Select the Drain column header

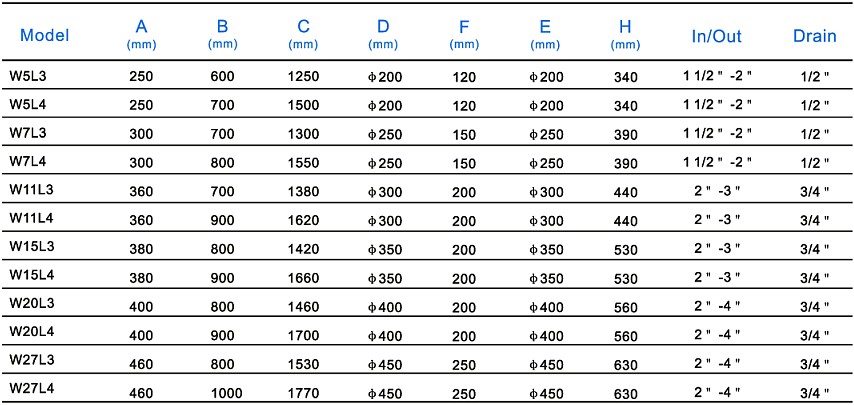814,36
